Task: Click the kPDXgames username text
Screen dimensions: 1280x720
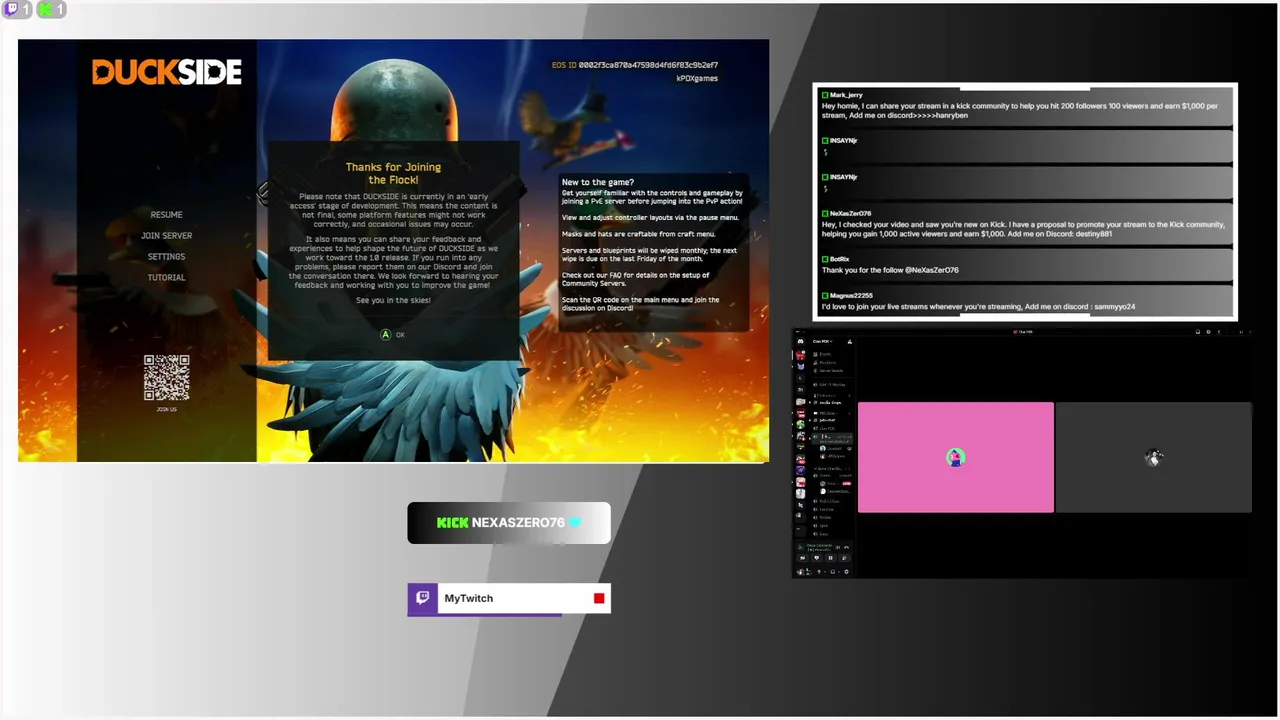Action: click(697, 78)
